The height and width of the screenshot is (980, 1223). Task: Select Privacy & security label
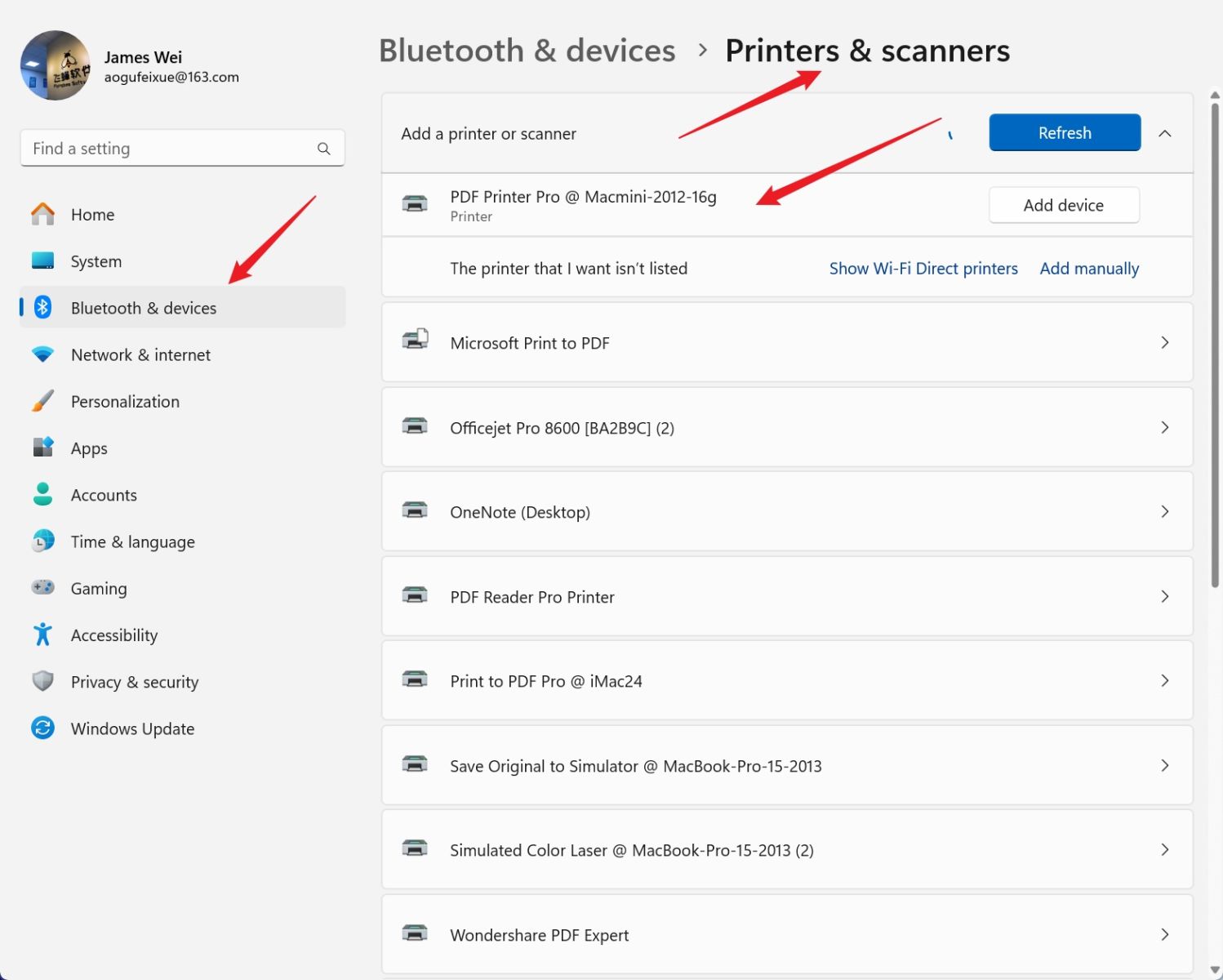tap(135, 682)
